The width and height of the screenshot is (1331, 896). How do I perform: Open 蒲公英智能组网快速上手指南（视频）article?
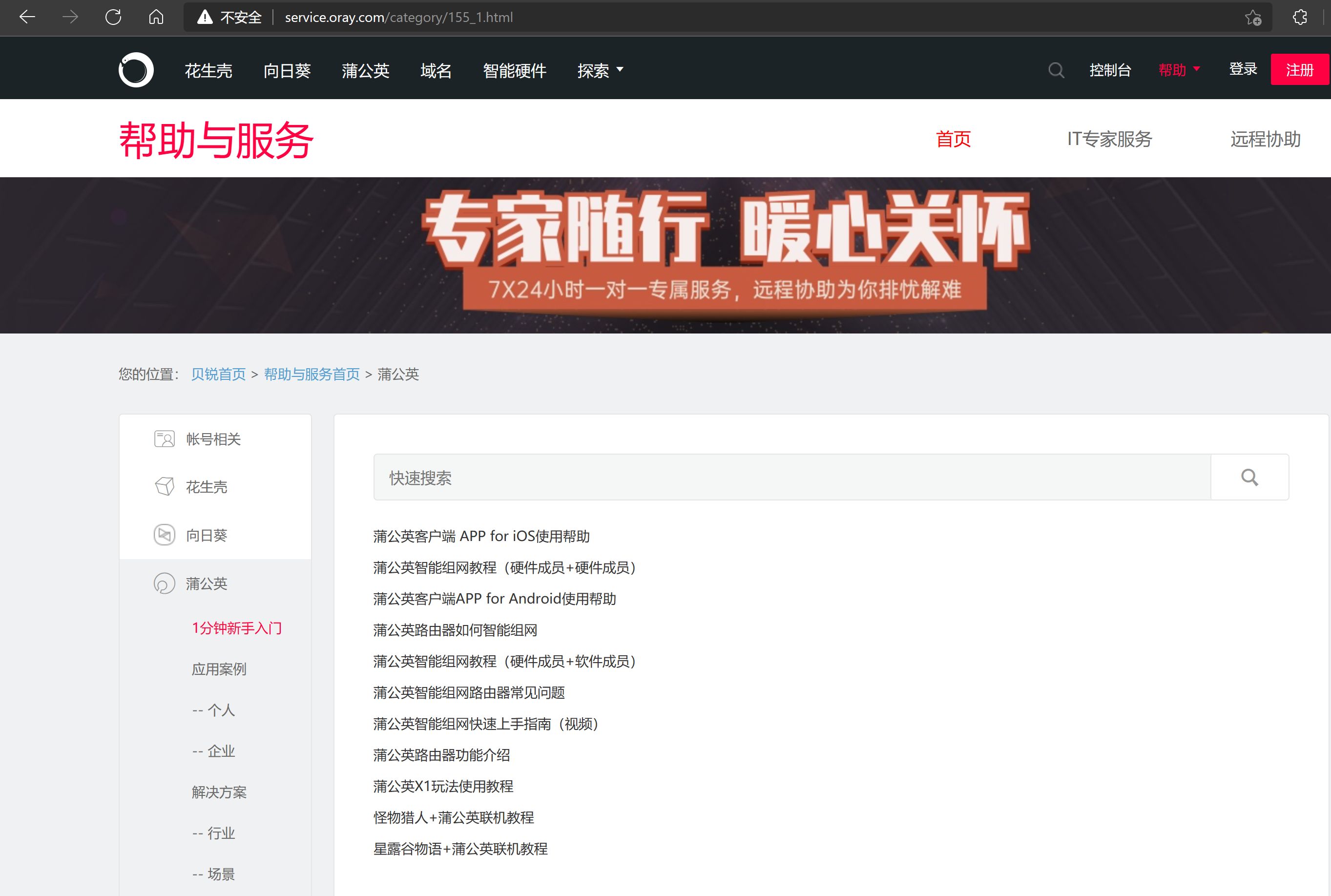click(486, 724)
